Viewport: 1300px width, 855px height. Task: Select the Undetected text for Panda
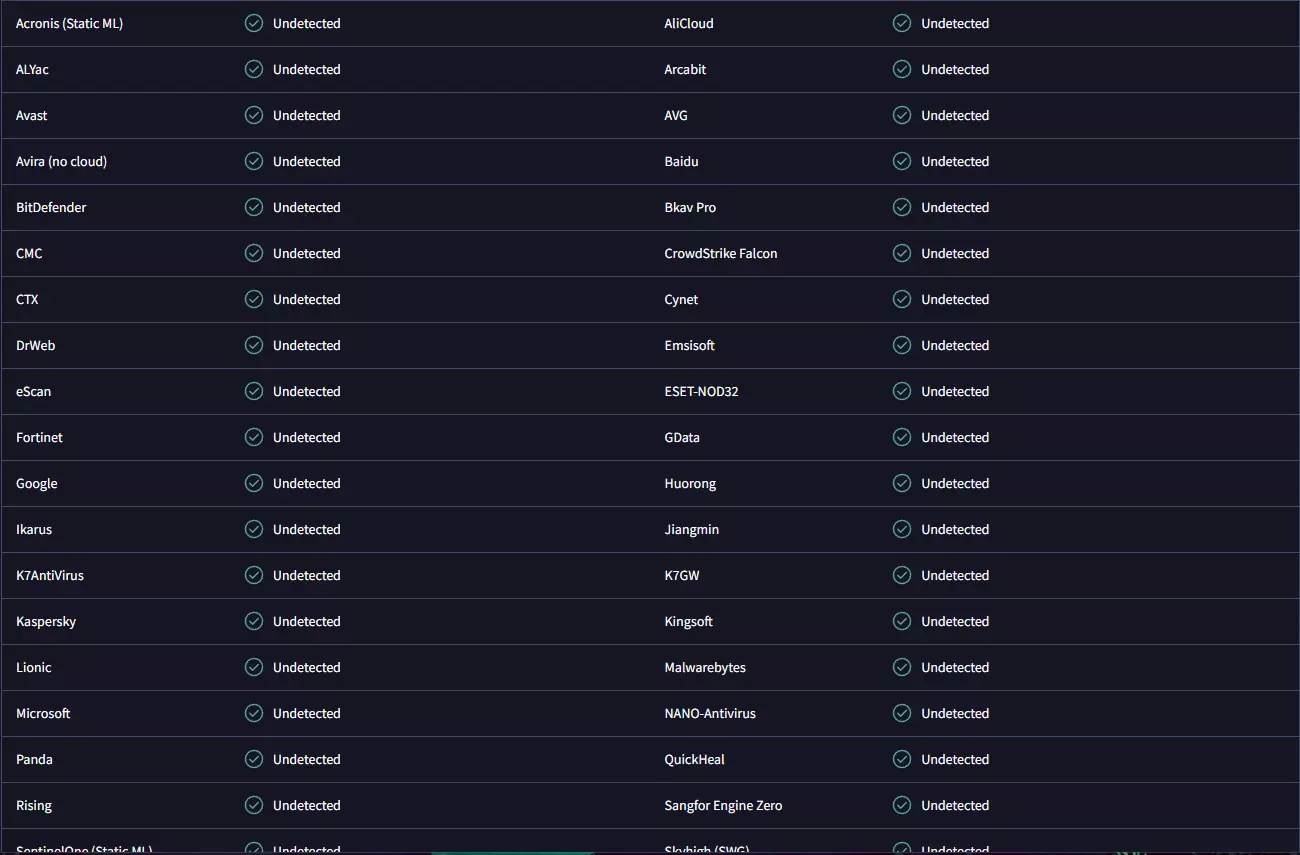[x=306, y=759]
